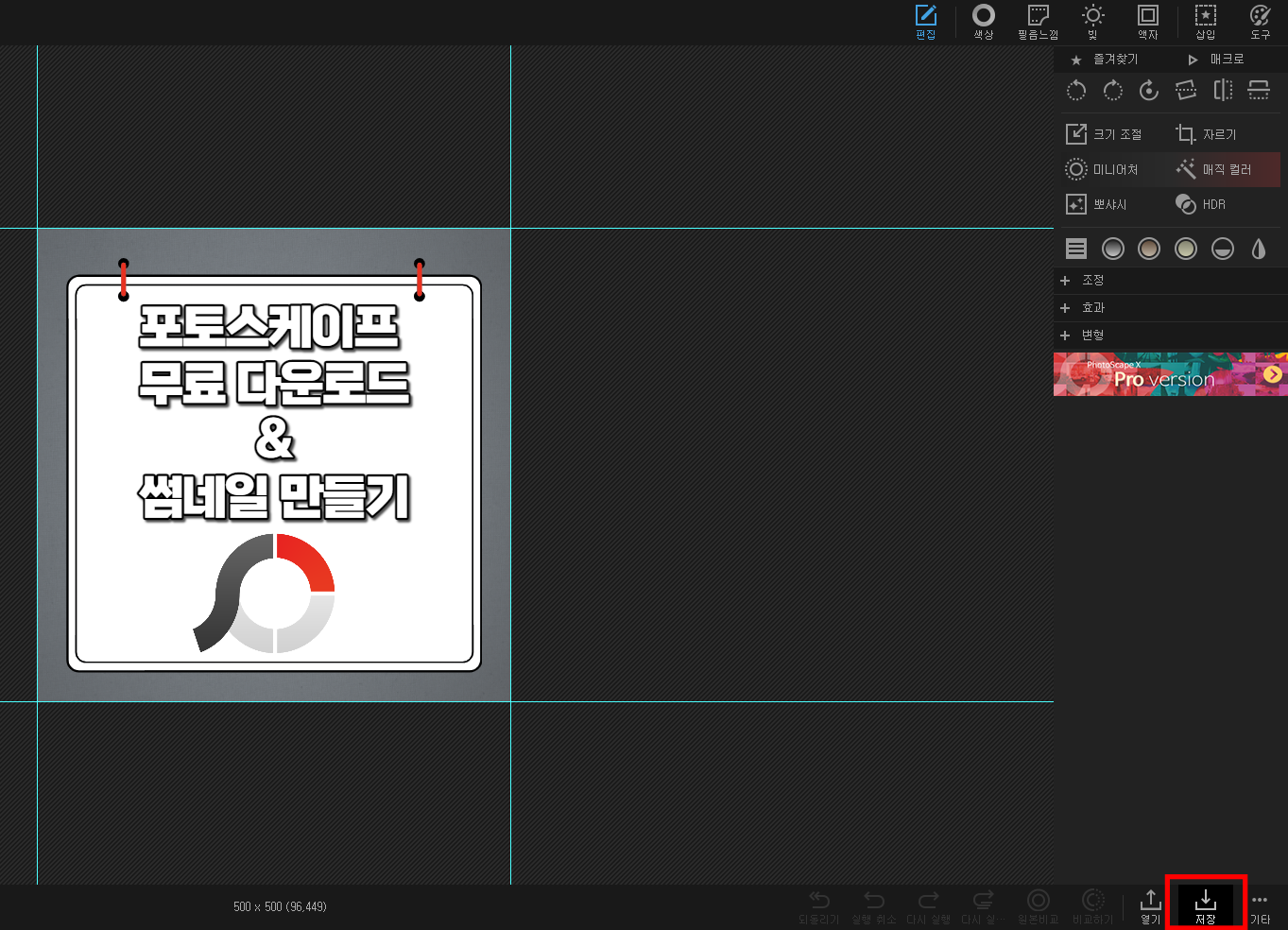Open the 도구 (Tools) tab

pos(1261,22)
